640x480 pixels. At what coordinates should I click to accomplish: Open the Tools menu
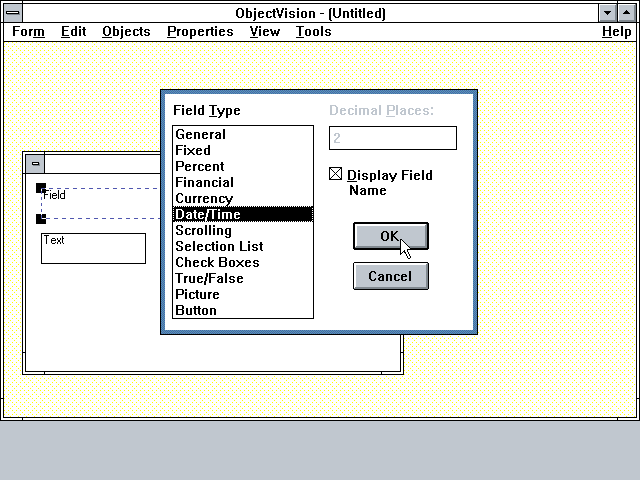[x=313, y=31]
